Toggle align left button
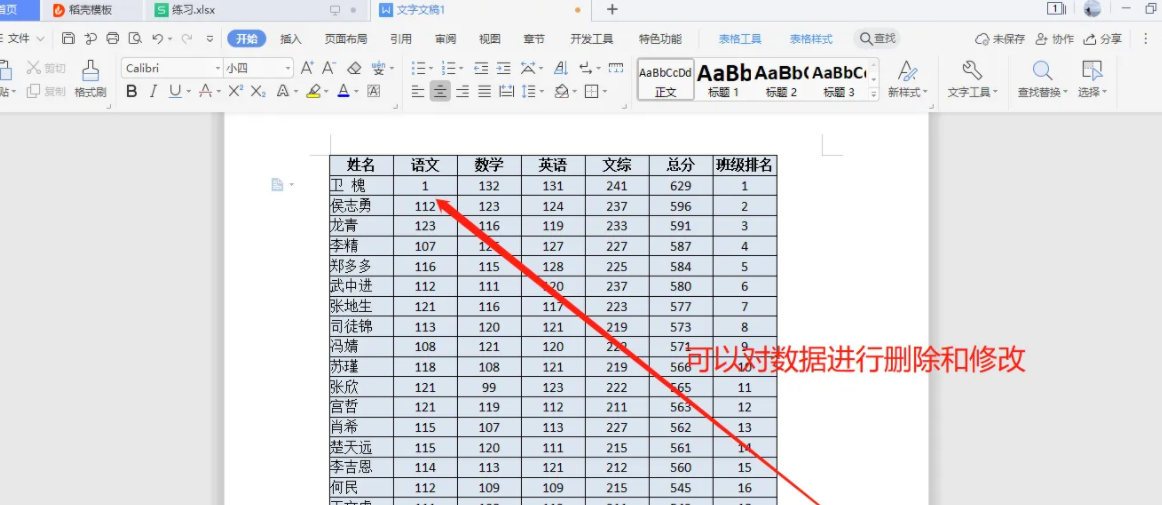 [418, 91]
